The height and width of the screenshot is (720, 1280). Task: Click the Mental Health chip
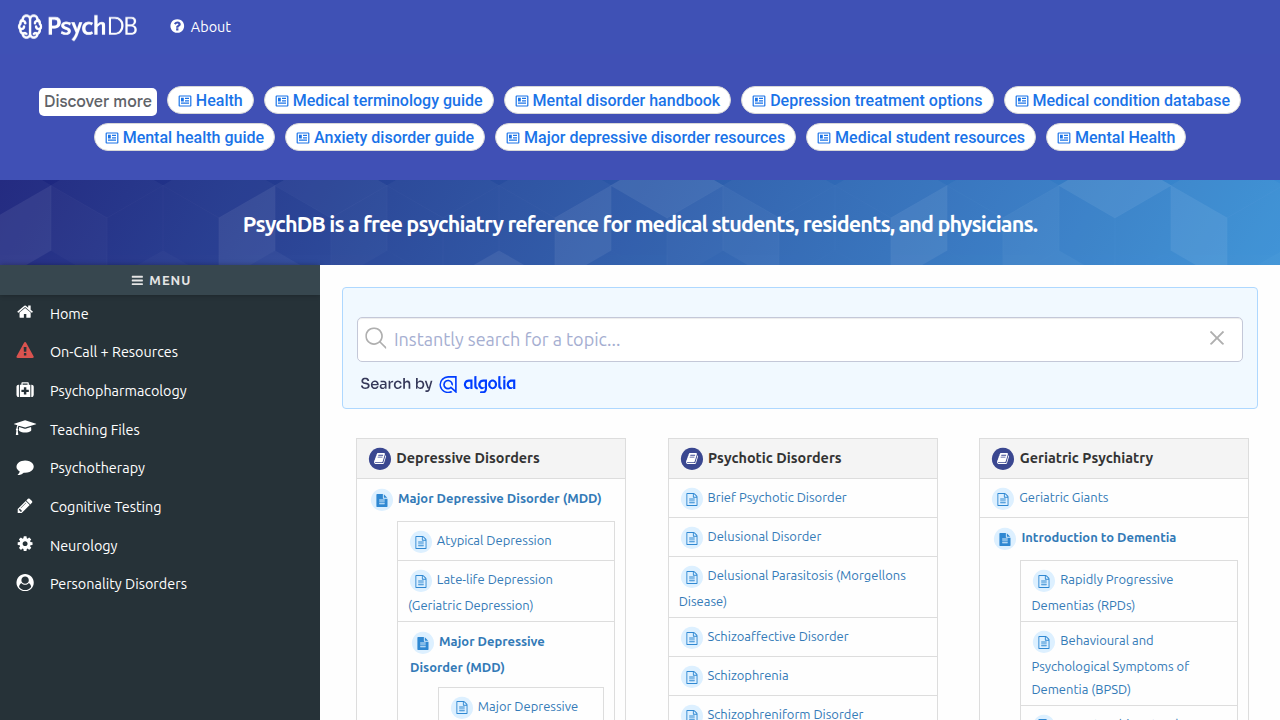(1116, 137)
